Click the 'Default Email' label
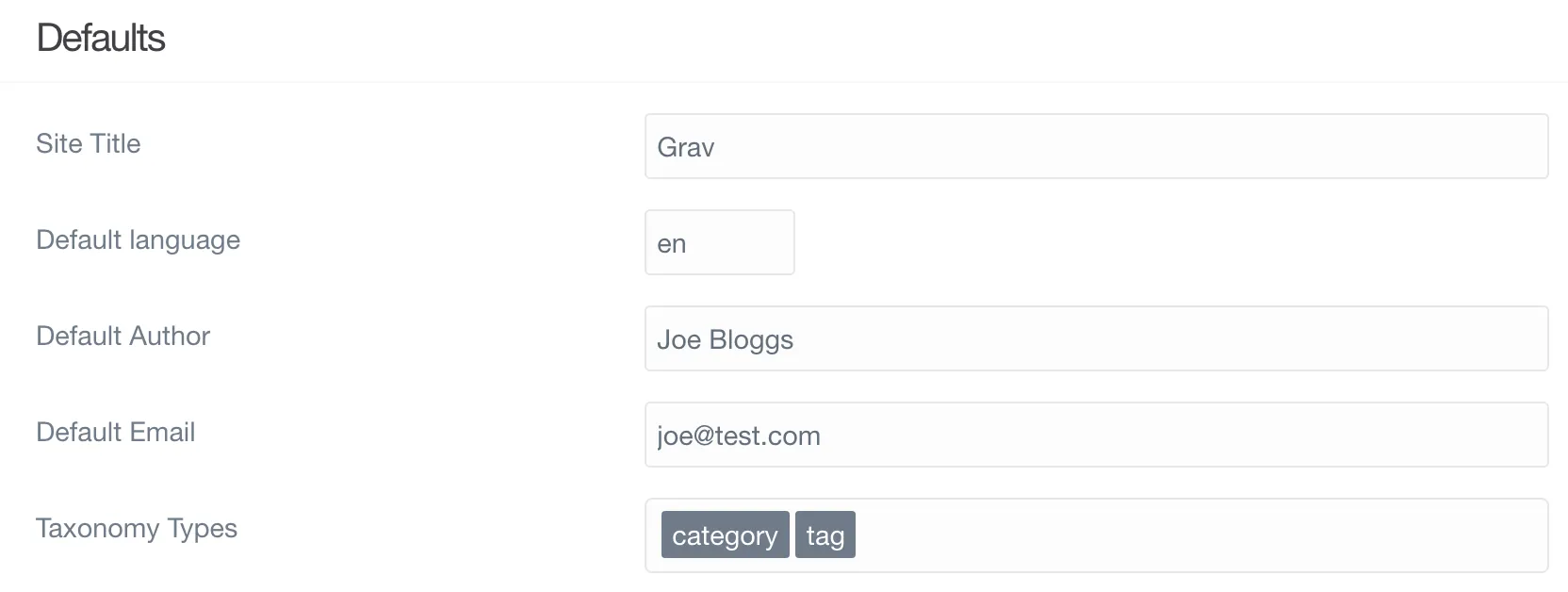This screenshot has height=592, width=1568. click(116, 432)
